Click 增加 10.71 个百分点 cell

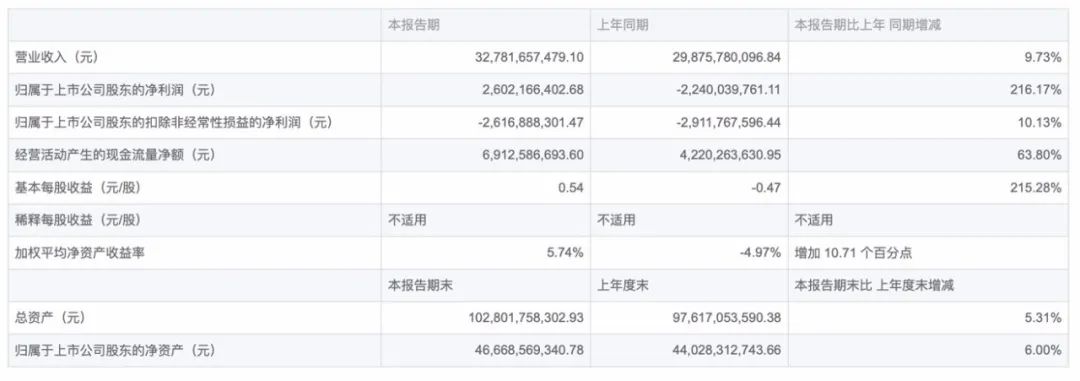pos(853,253)
